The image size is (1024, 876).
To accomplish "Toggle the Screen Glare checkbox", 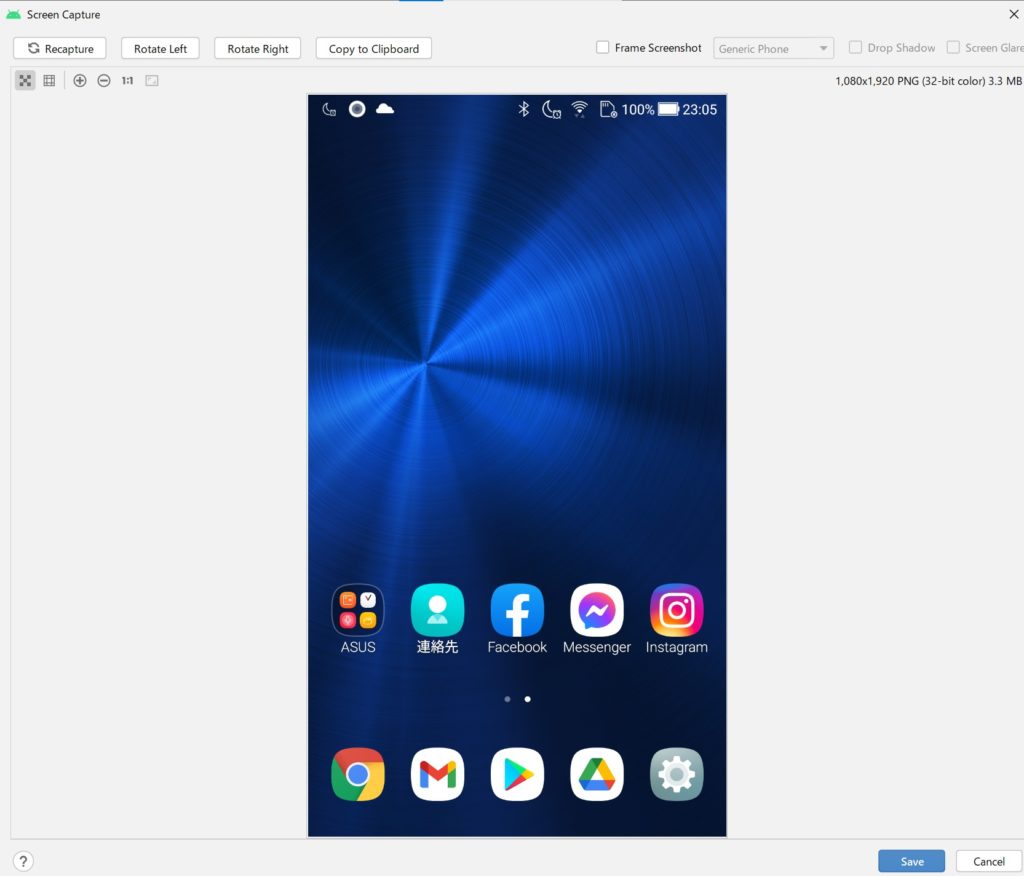I will pos(953,47).
